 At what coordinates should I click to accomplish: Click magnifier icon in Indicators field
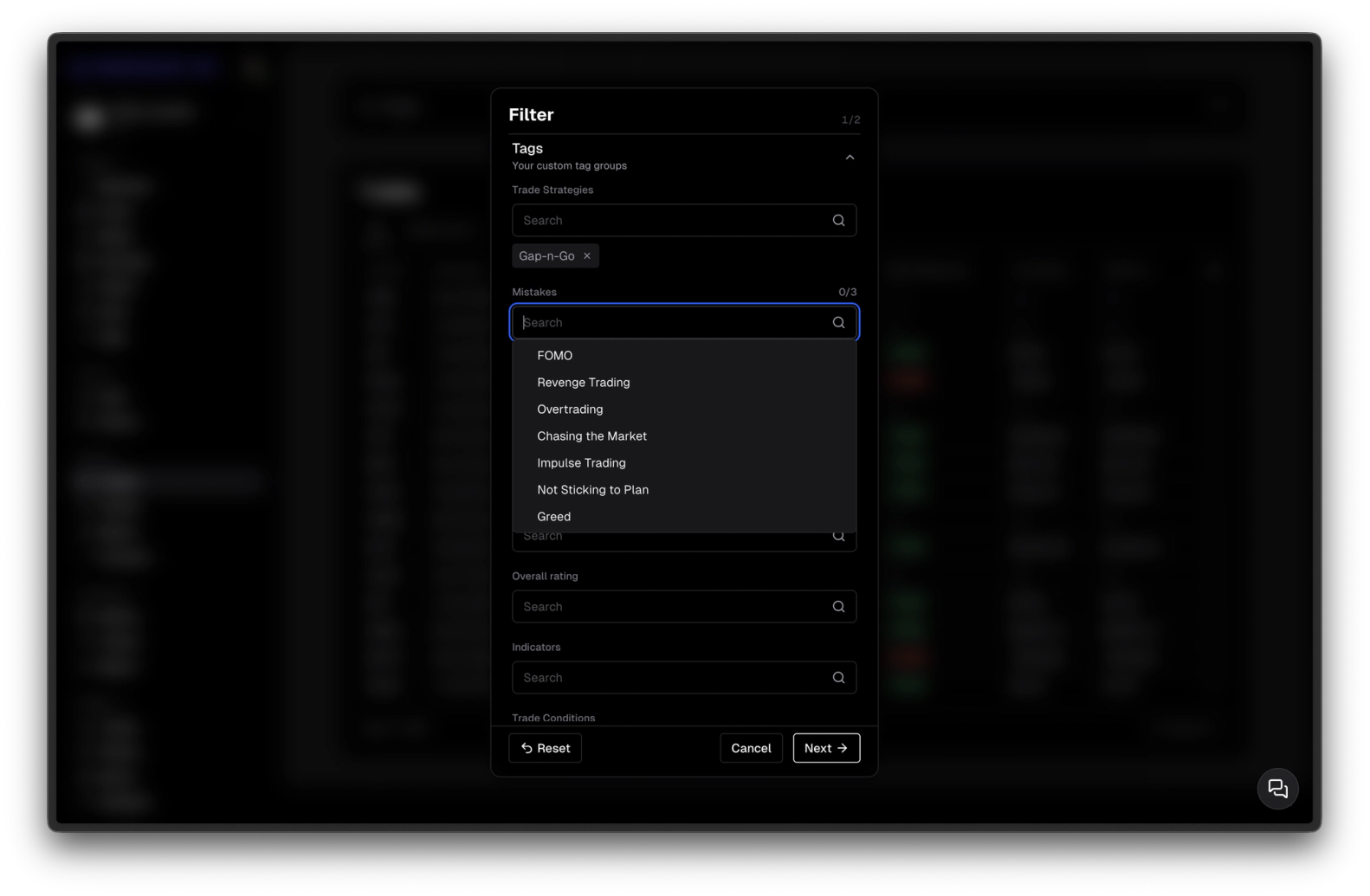pos(838,678)
